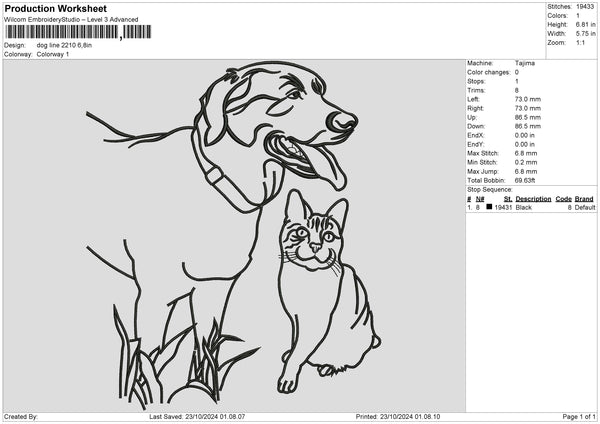Image resolution: width=600 pixels, height=424 pixels.
Task: Click the 'Last Saved: 23/10/2024 01.08.07' footer text
Action: tap(197, 416)
